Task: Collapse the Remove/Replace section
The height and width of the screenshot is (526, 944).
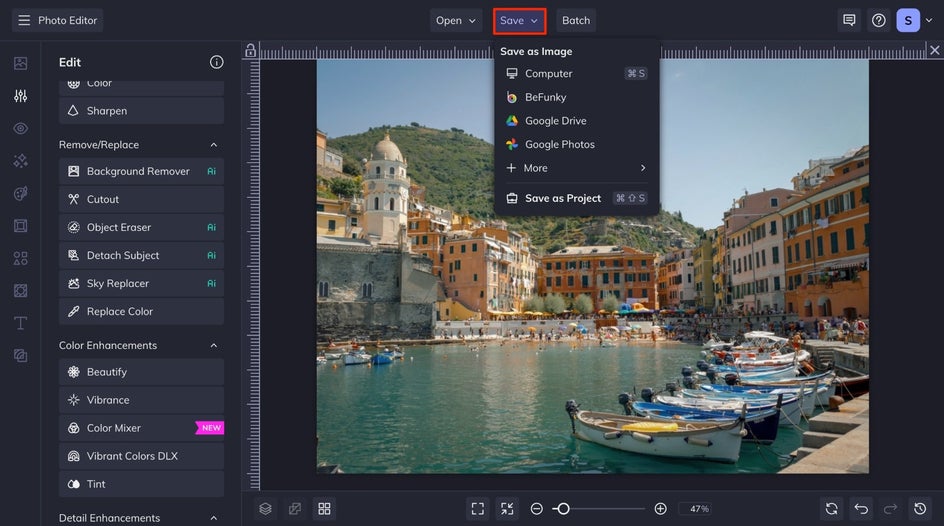Action: click(213, 145)
